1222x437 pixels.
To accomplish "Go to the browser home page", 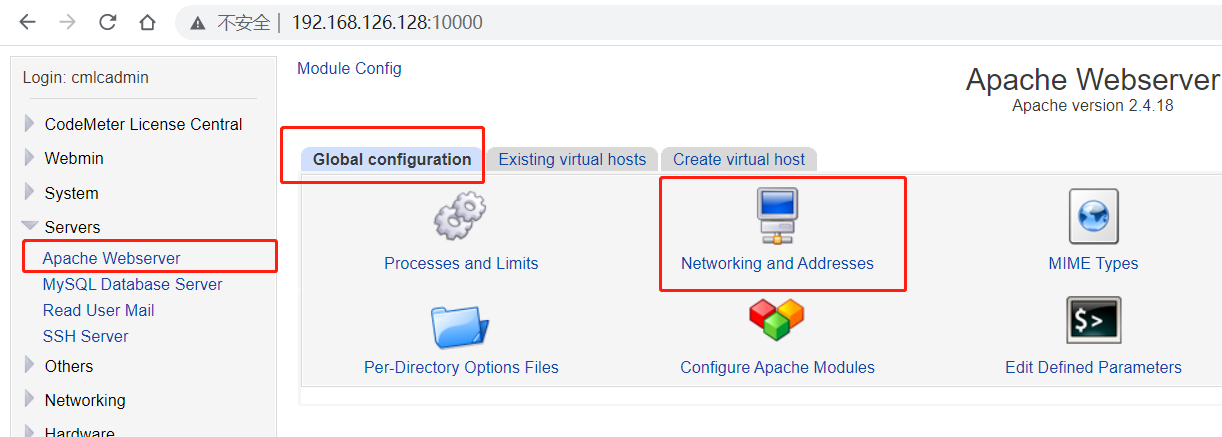I will point(147,22).
